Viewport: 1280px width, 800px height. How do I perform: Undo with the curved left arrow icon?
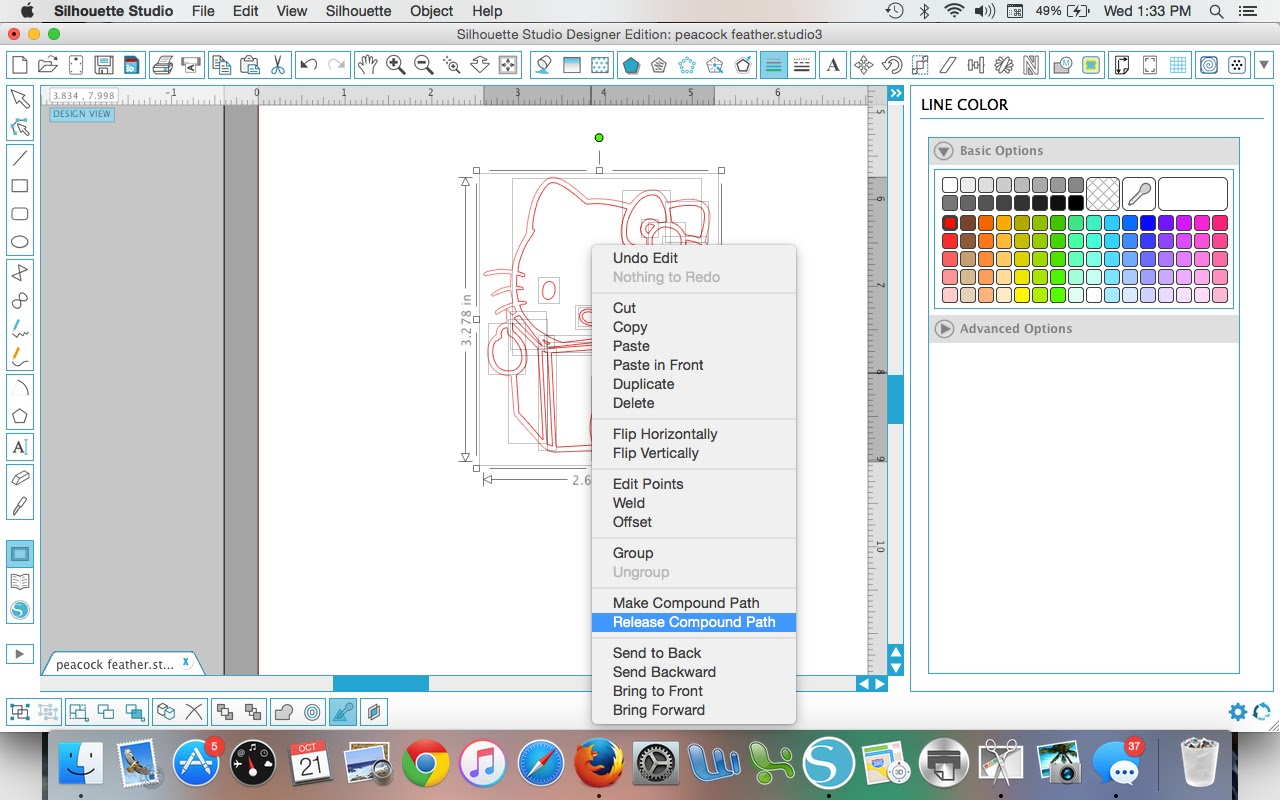point(309,65)
